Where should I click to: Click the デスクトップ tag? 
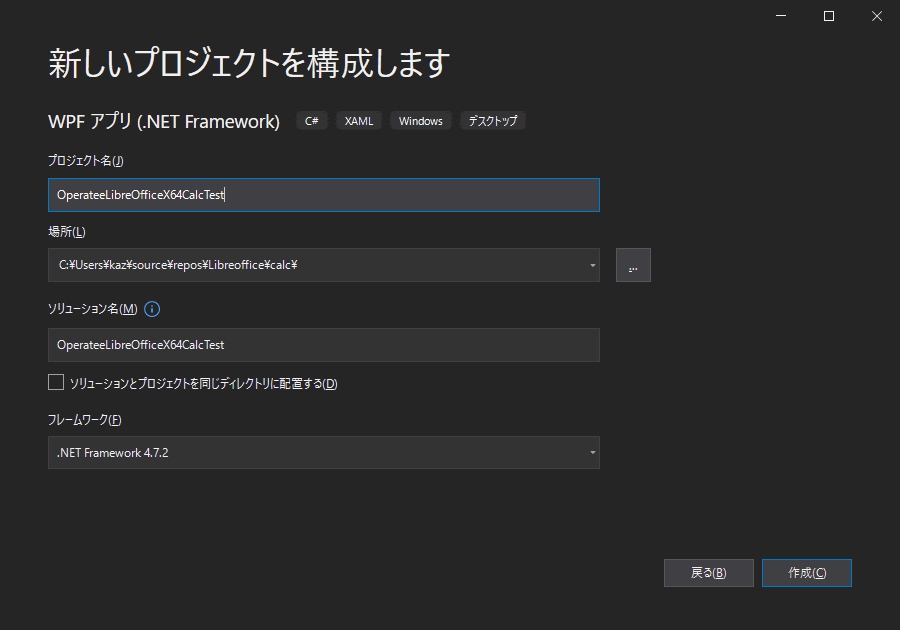492,121
